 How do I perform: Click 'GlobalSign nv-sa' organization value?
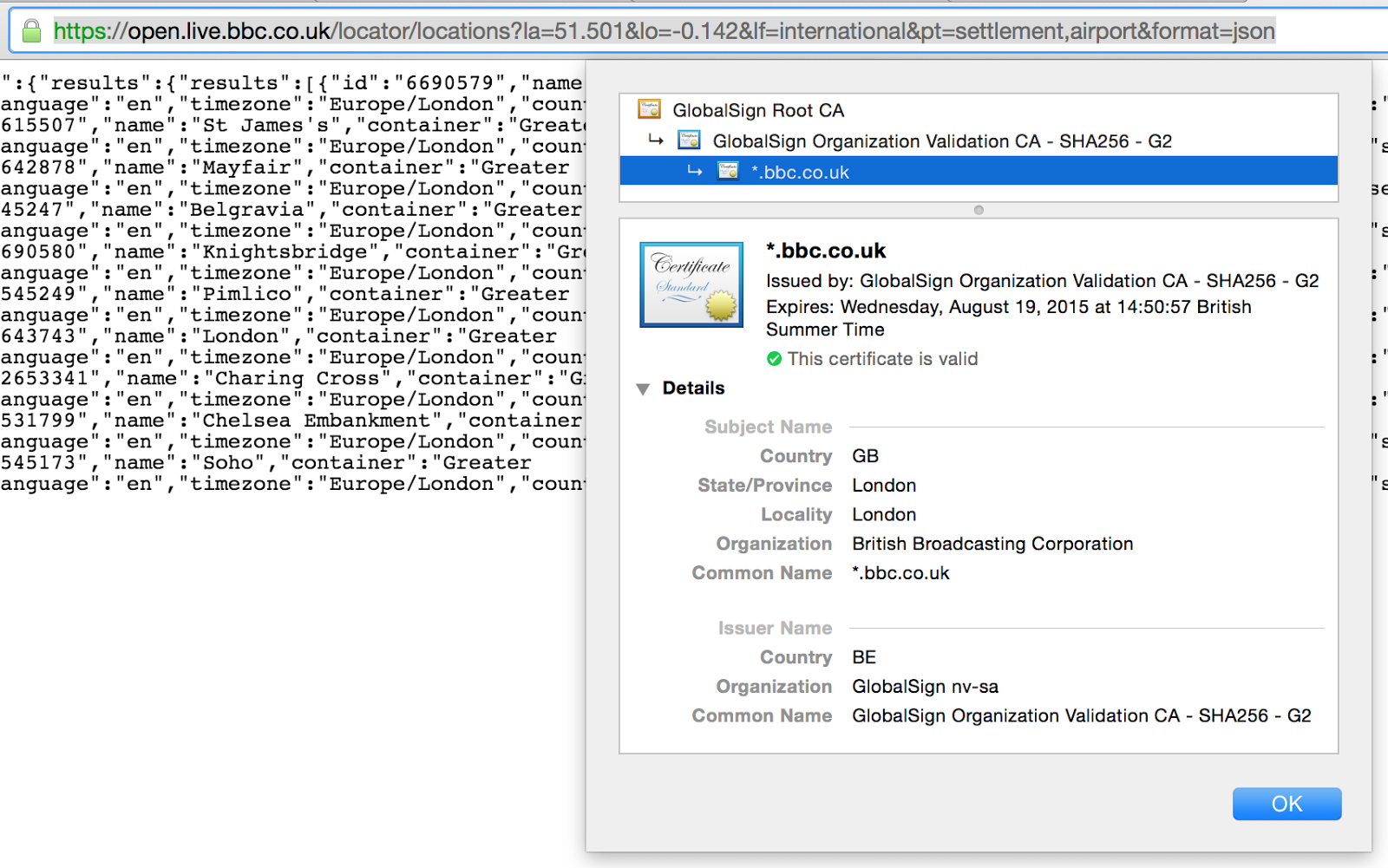925,687
